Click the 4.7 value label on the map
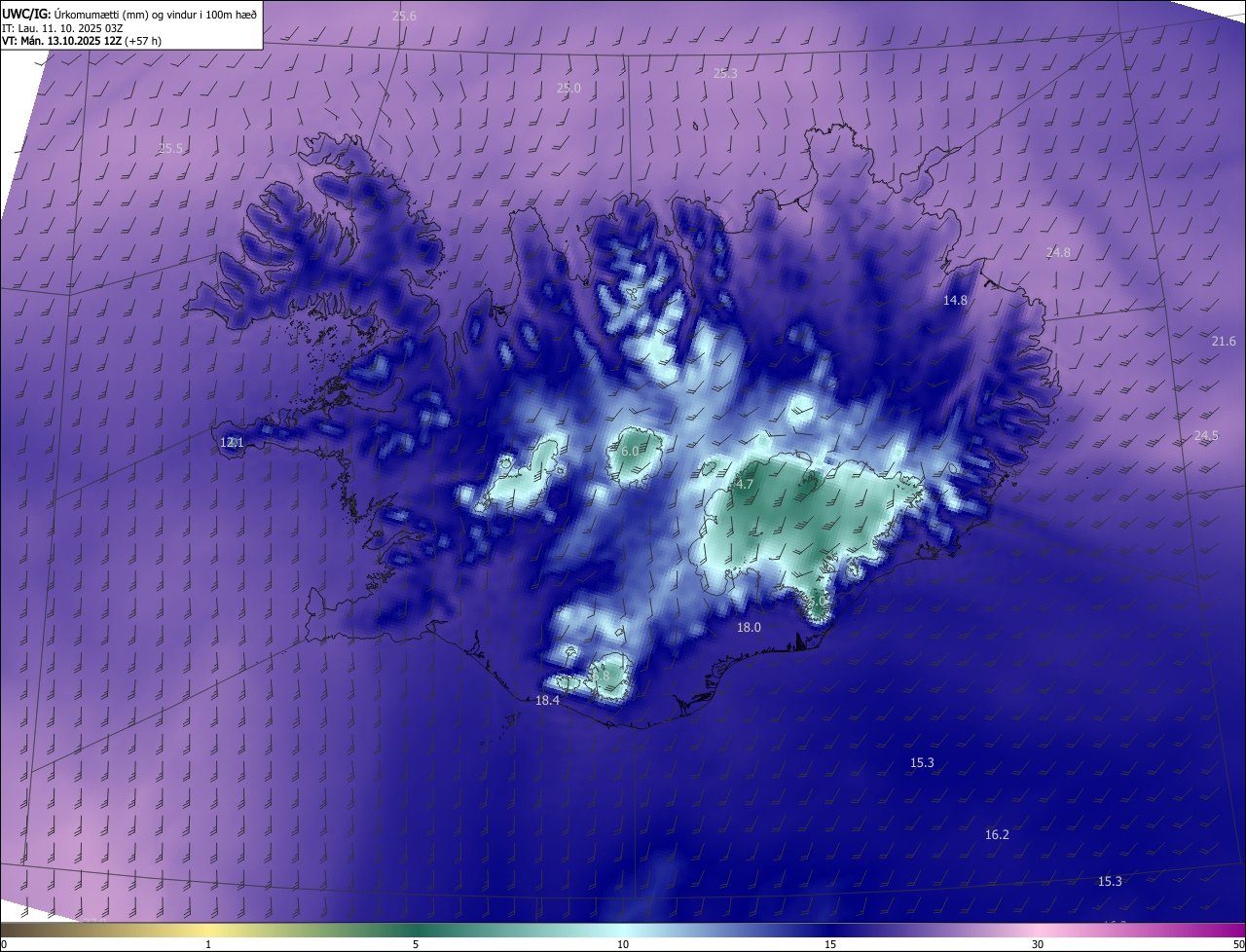The width and height of the screenshot is (1246, 952). pyautogui.click(x=745, y=484)
